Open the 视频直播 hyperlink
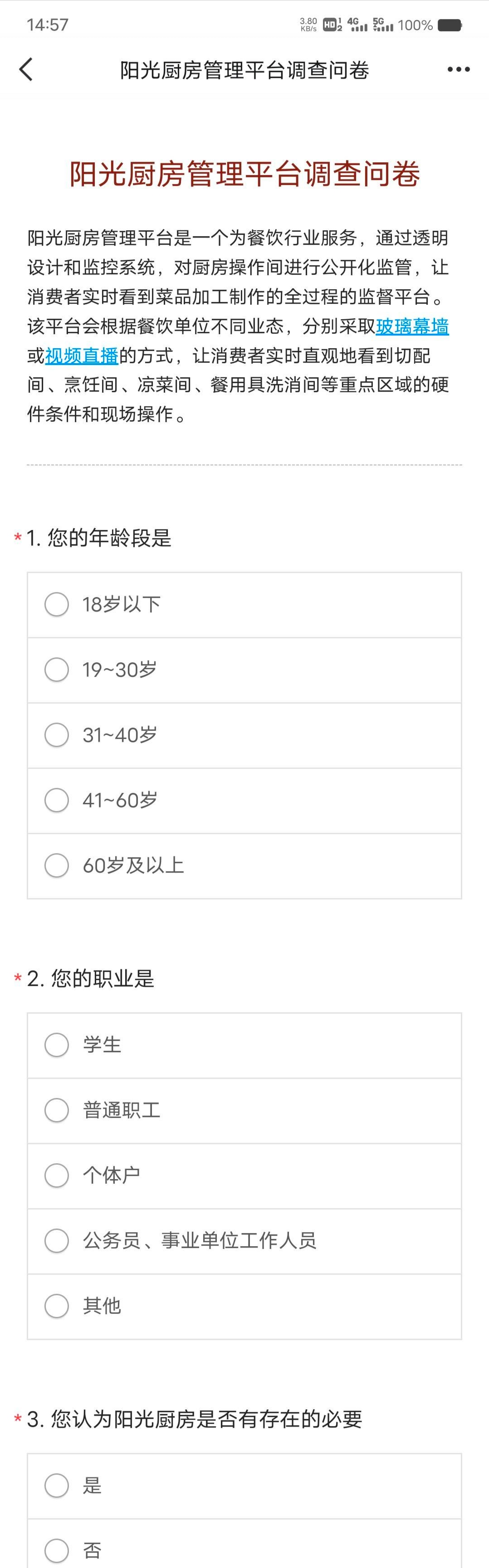The height and width of the screenshot is (1568, 489). point(82,356)
